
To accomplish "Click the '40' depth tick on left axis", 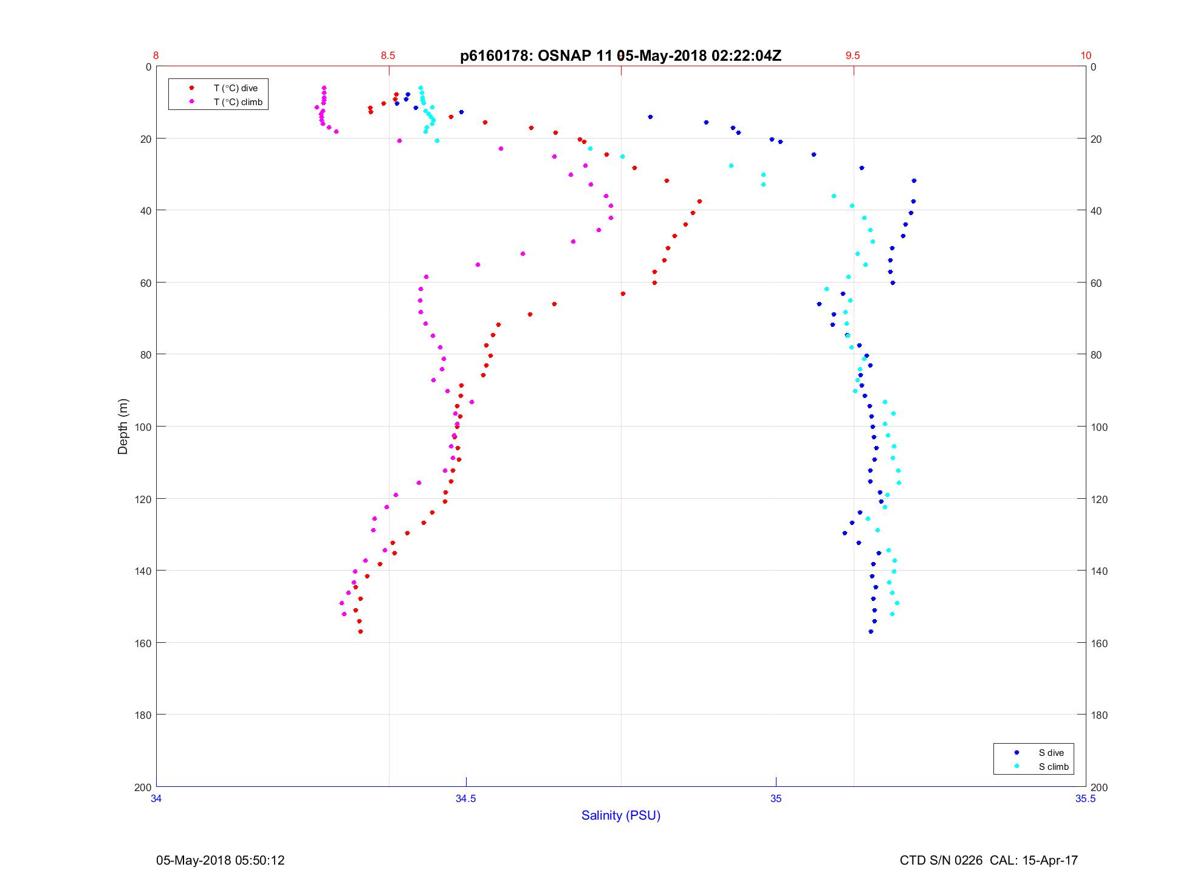I will point(146,211).
